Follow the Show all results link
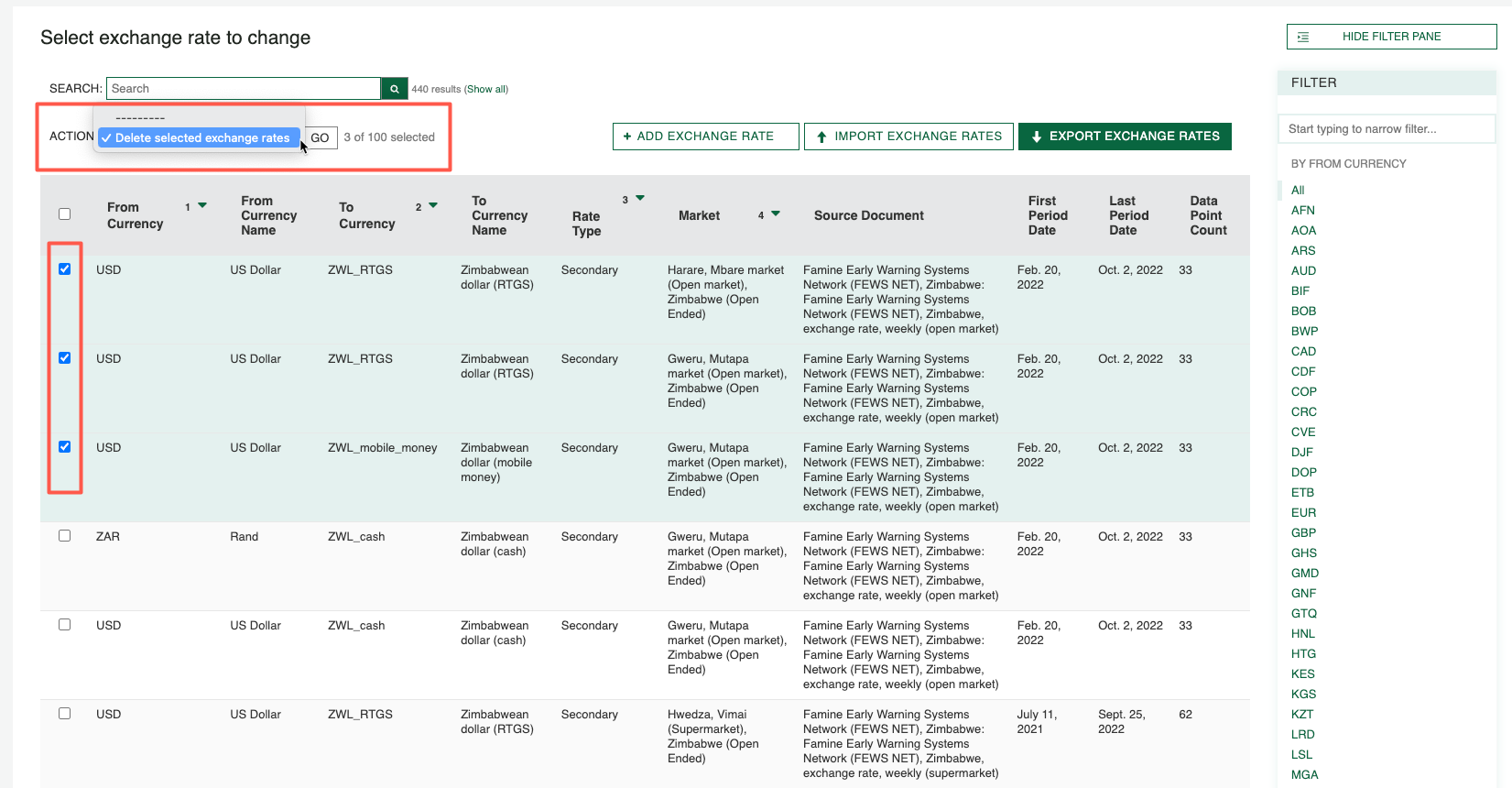The image size is (1512, 788). pos(486,90)
